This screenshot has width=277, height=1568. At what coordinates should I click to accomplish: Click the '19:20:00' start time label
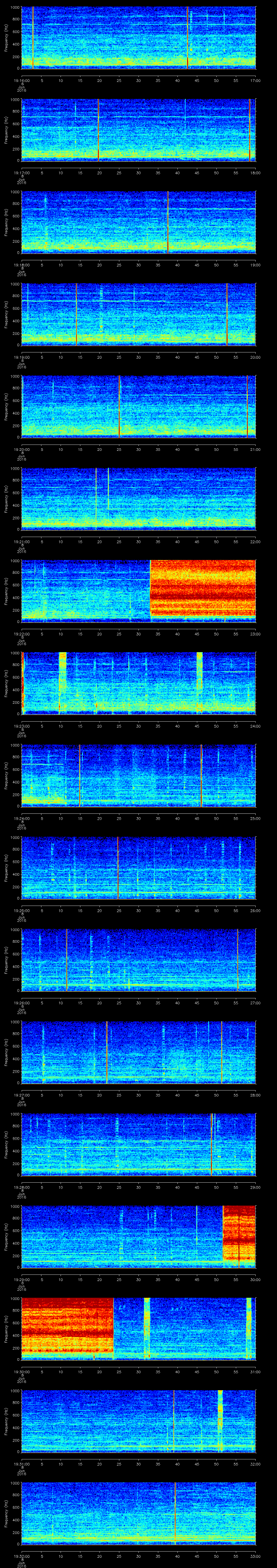tap(22, 449)
